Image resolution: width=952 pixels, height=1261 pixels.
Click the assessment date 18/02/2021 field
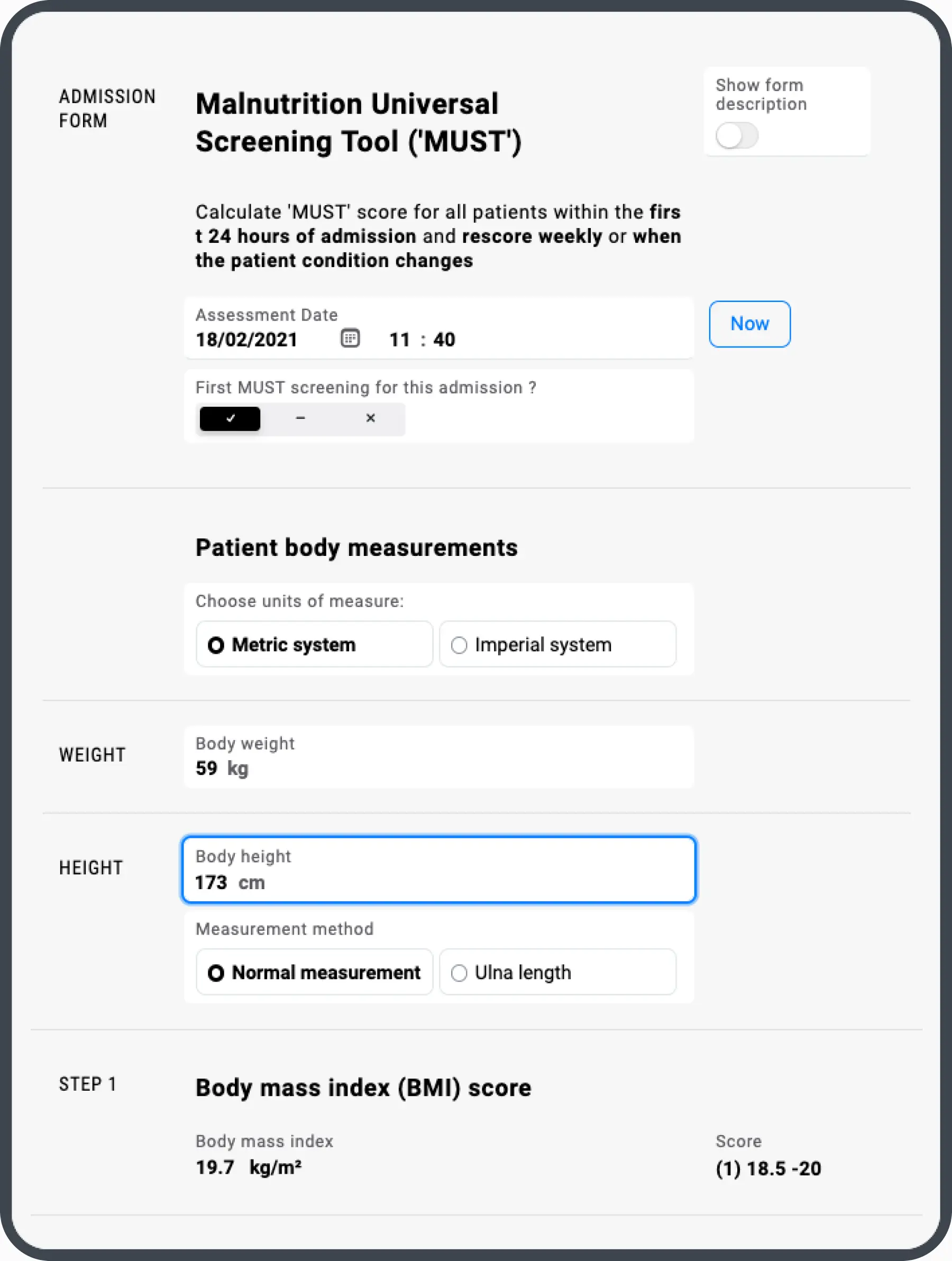coord(246,340)
